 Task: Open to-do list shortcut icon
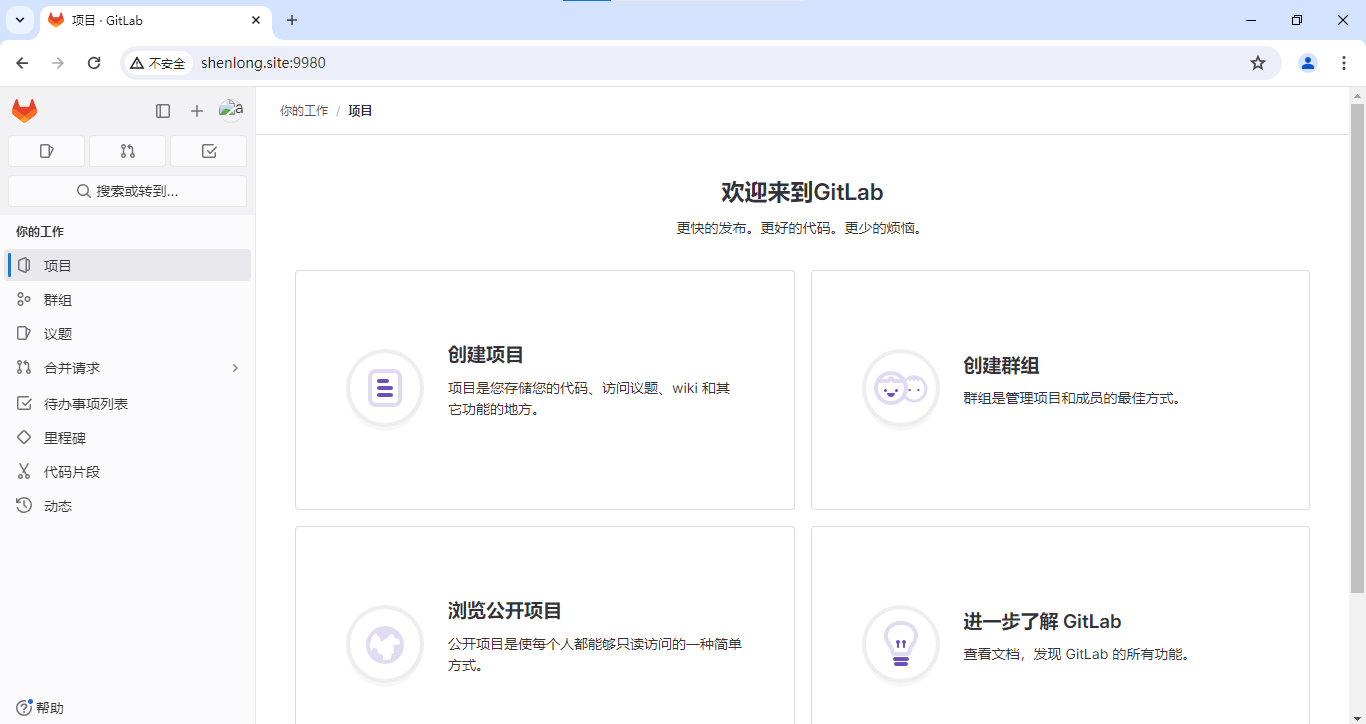[x=208, y=151]
